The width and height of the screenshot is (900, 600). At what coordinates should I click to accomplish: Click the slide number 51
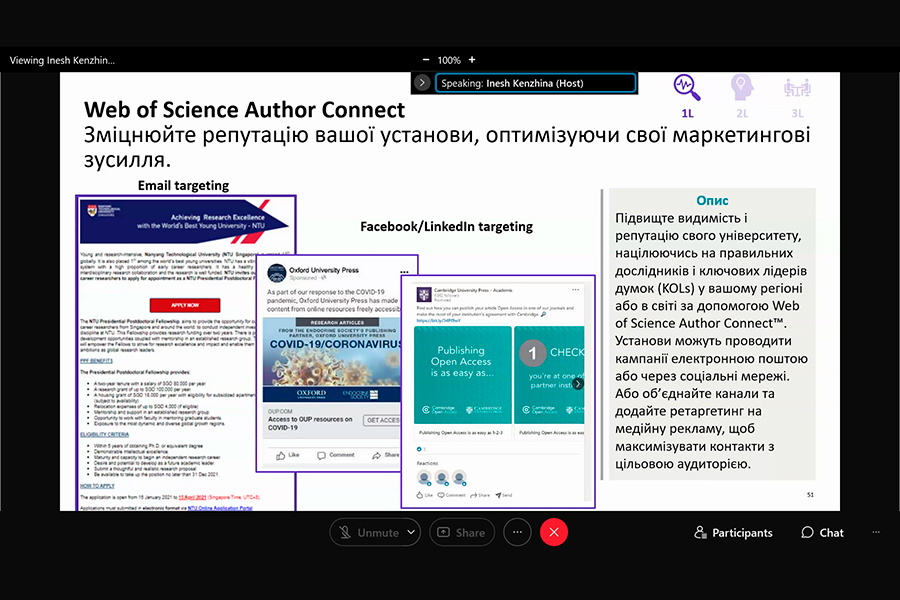[810, 494]
